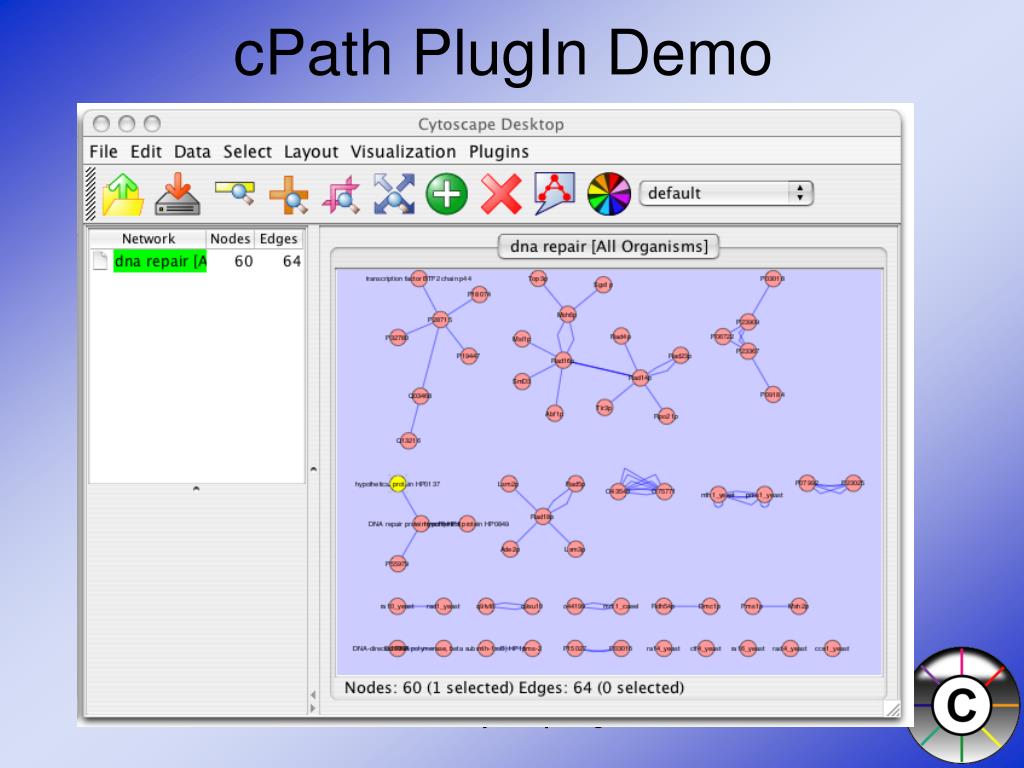This screenshot has width=1024, height=768.
Task: Click the document icon beside dna repair
Action: 100,261
